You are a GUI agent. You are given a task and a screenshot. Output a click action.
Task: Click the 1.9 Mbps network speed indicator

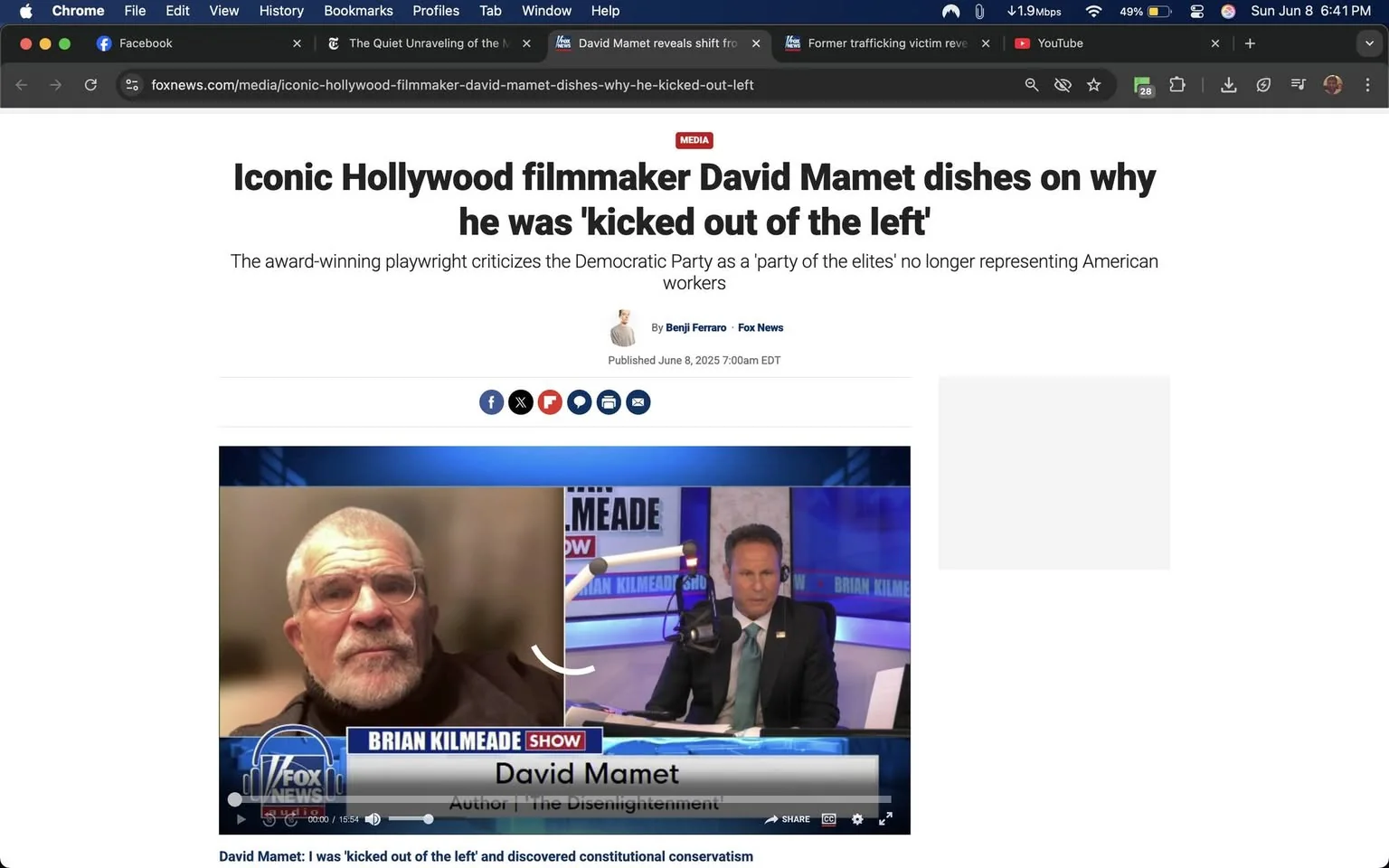click(x=1035, y=11)
